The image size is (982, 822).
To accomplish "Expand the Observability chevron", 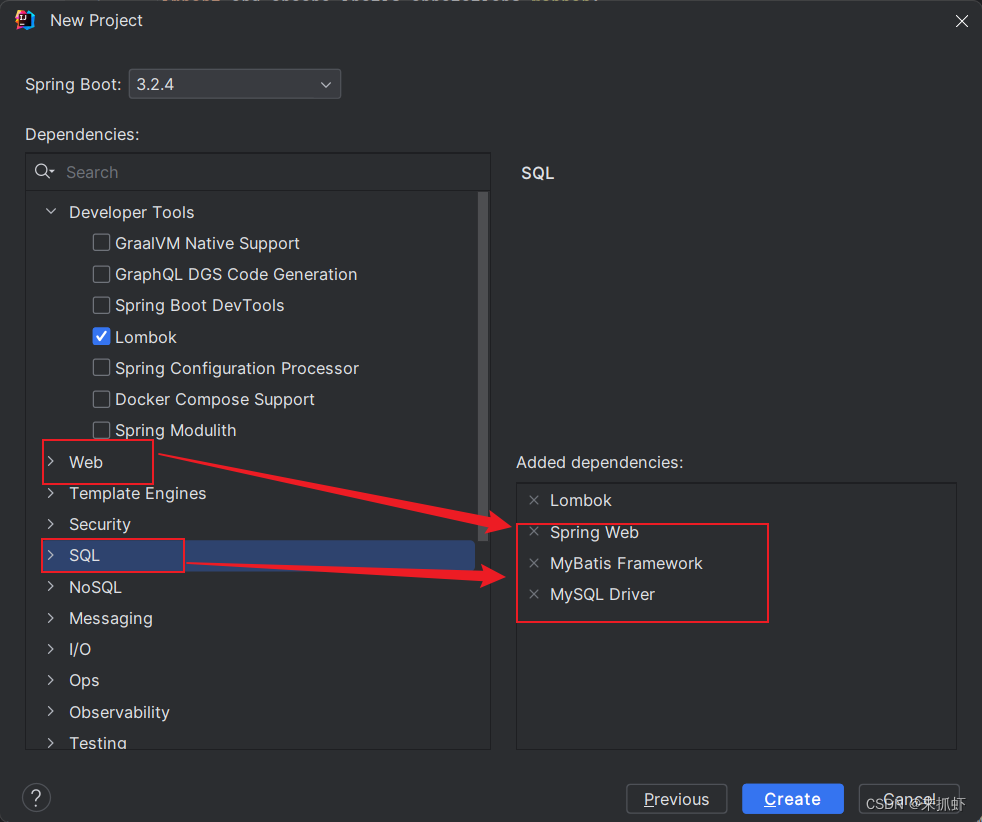I will pos(51,711).
